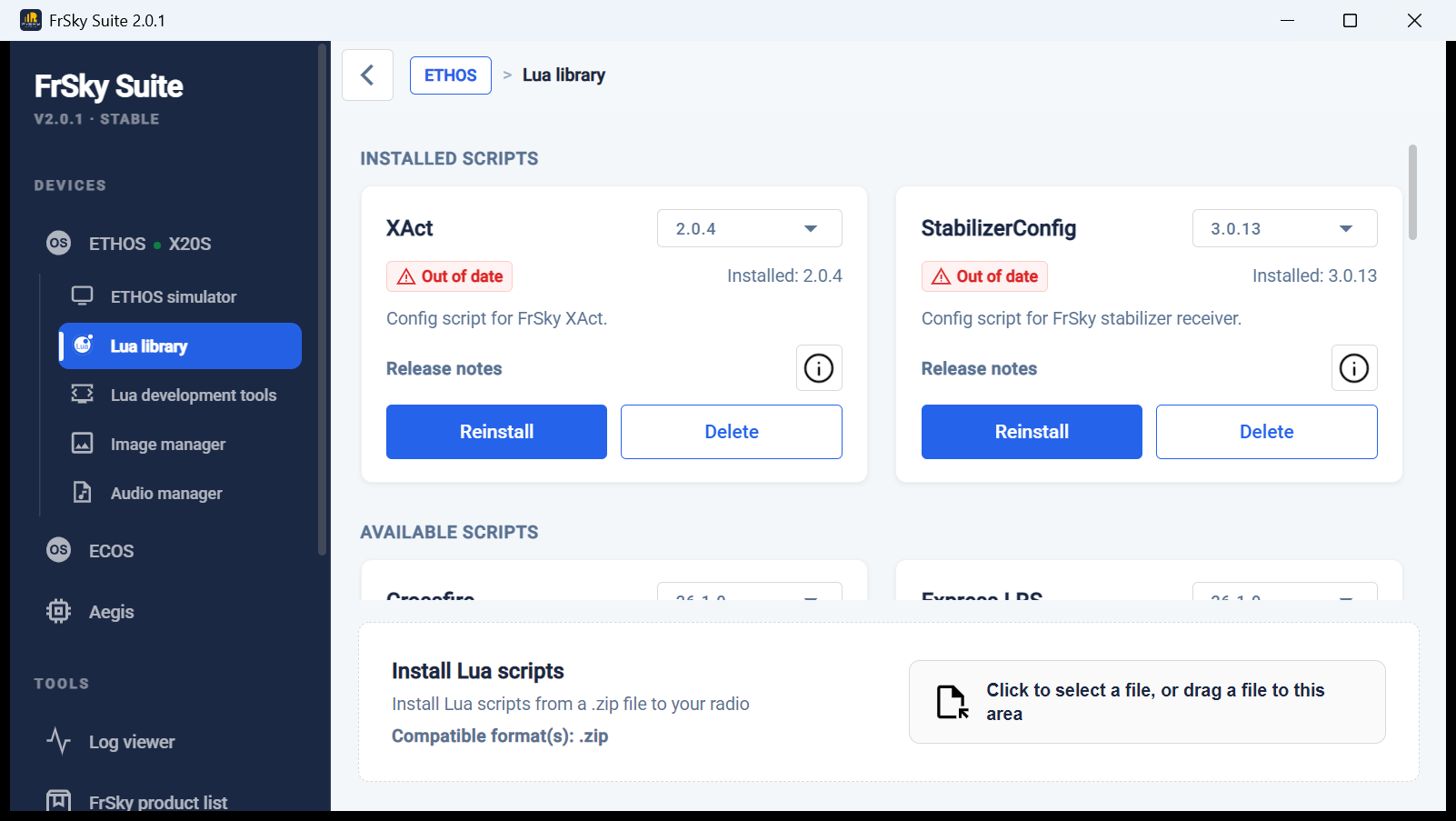The width and height of the screenshot is (1456, 821).
Task: Click StabilizerConfig Out of date warning badge
Action: point(985,276)
